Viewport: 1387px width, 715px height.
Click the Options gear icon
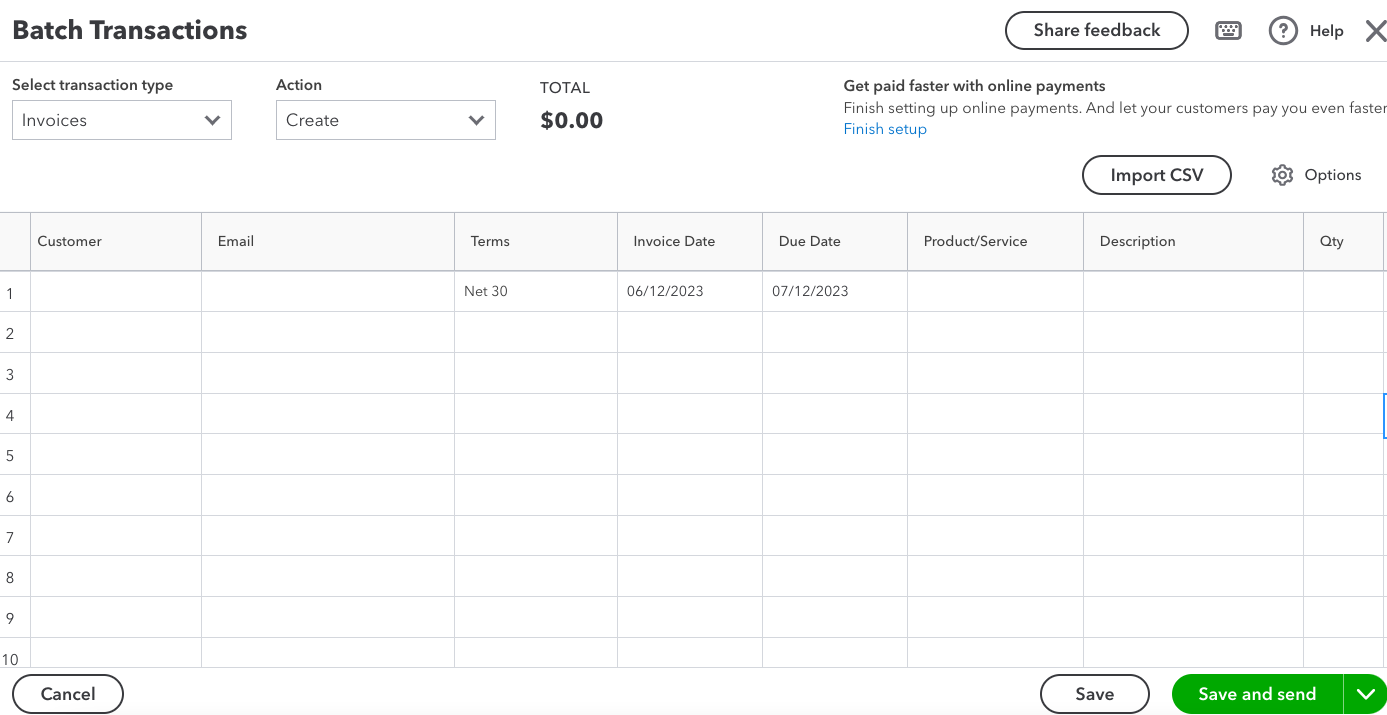coord(1282,175)
